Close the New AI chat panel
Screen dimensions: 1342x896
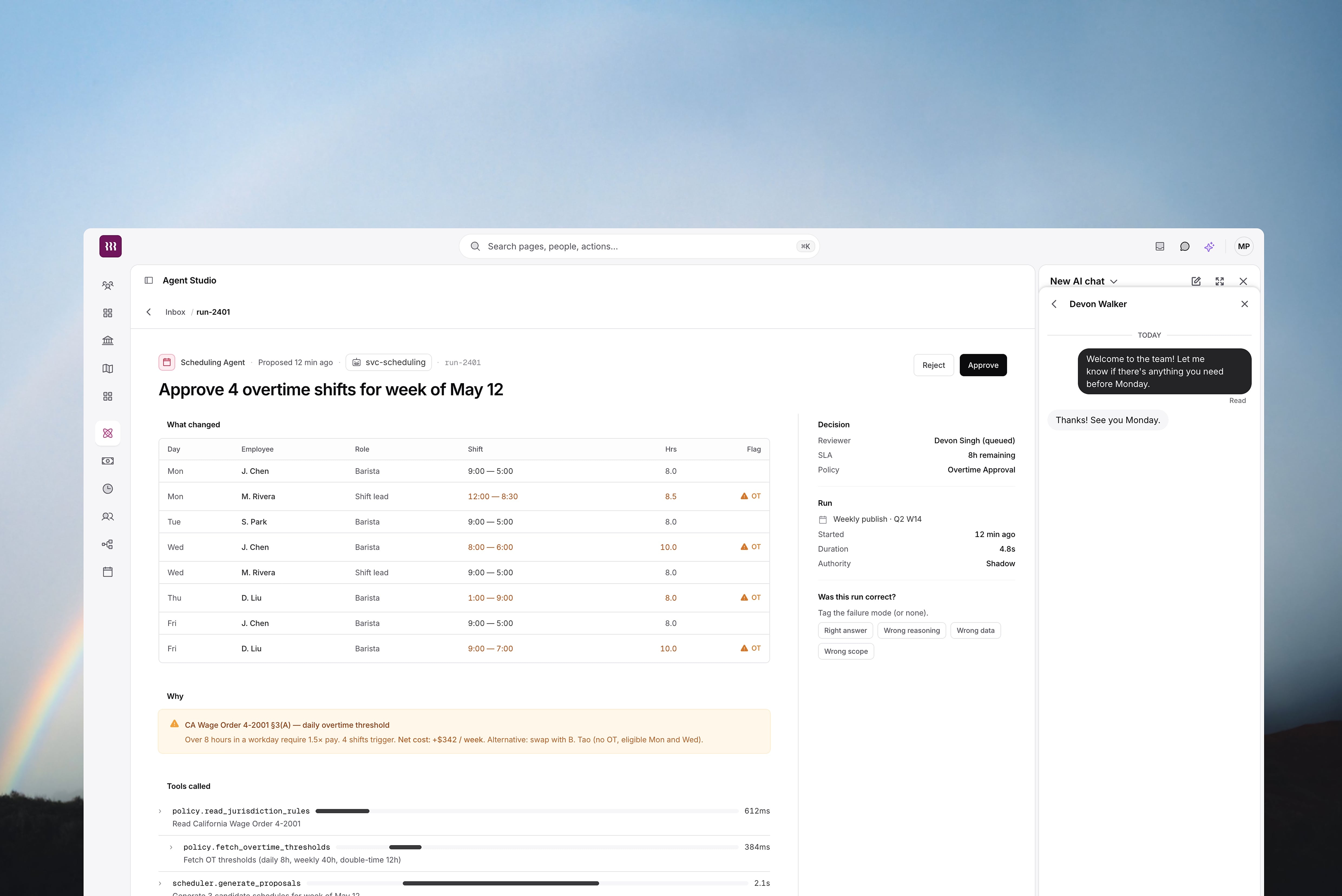click(1243, 281)
